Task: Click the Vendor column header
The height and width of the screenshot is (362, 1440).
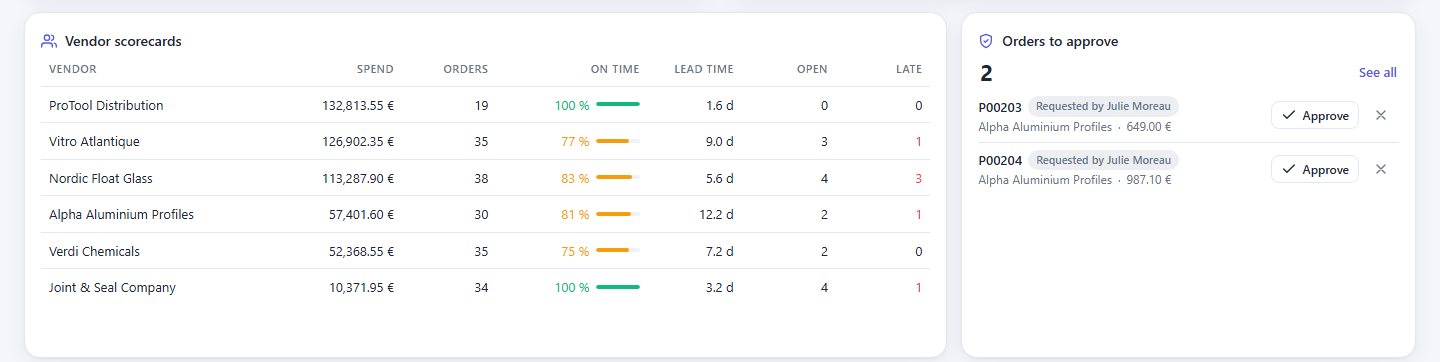Action: click(x=73, y=69)
